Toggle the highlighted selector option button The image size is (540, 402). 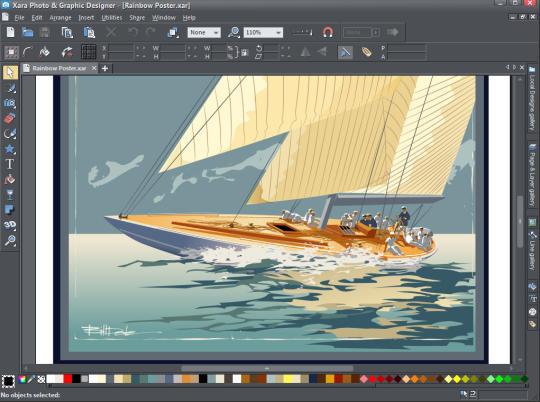click(x=345, y=52)
